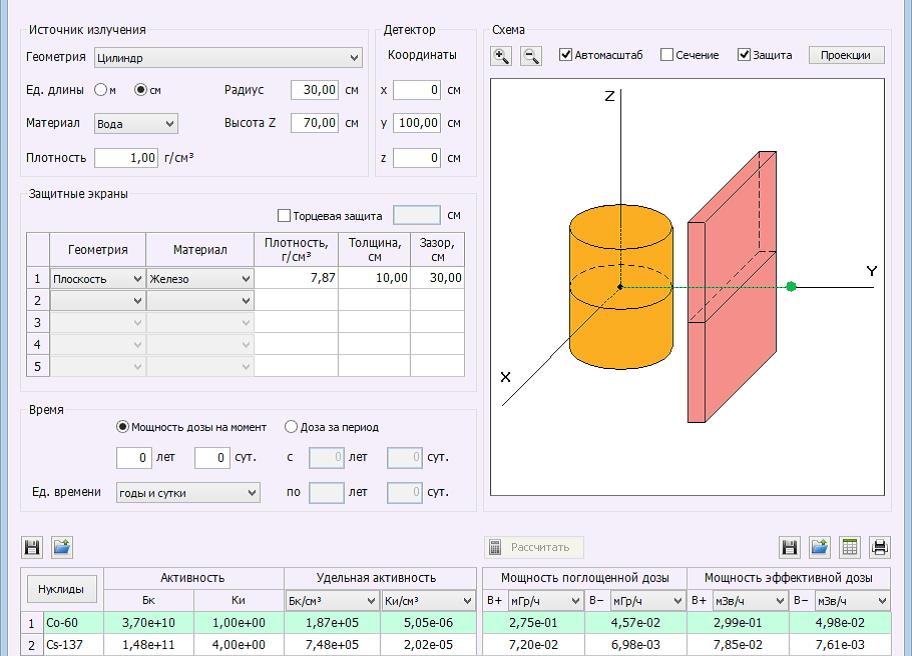Toggle the Автомасштаб checkbox
The width and height of the screenshot is (912, 656).
(565, 55)
